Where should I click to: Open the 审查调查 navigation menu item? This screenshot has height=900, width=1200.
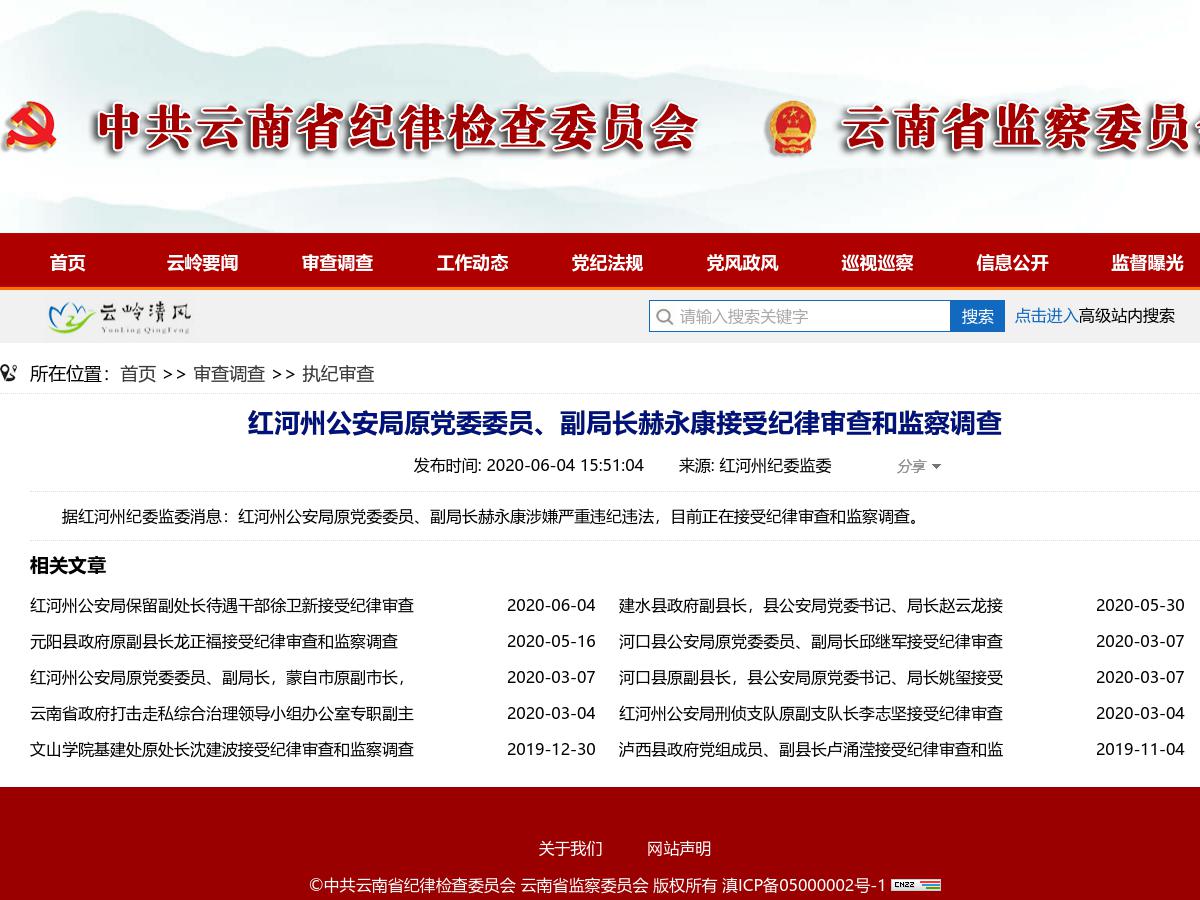[x=337, y=263]
